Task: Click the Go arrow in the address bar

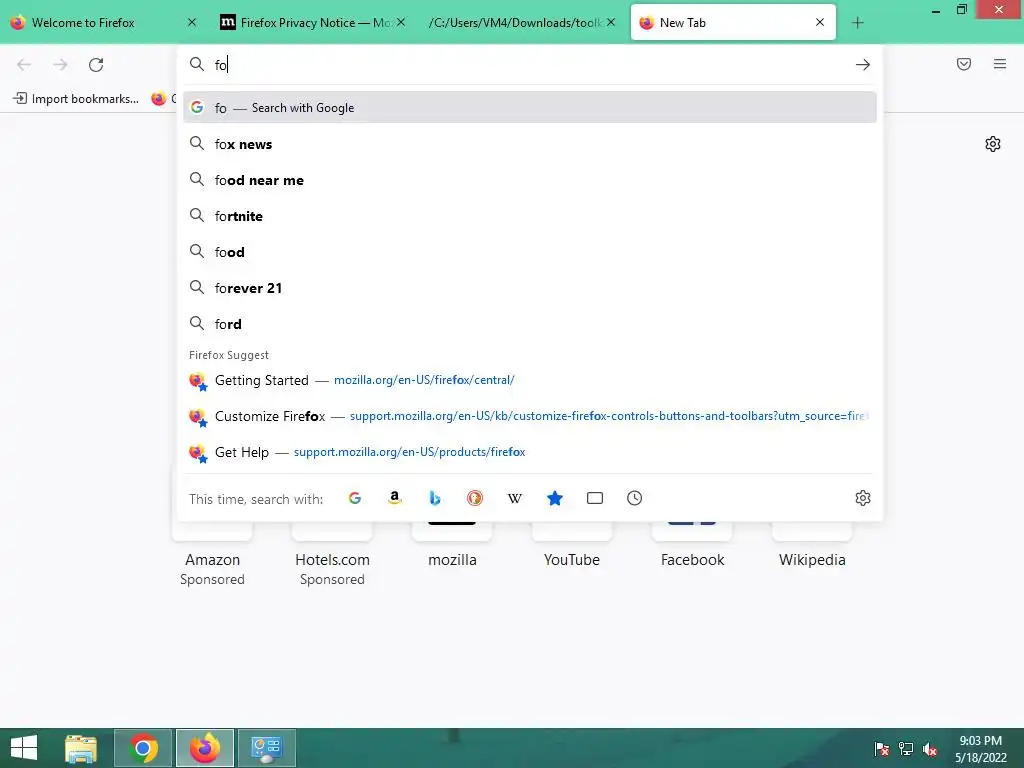Action: pos(863,65)
